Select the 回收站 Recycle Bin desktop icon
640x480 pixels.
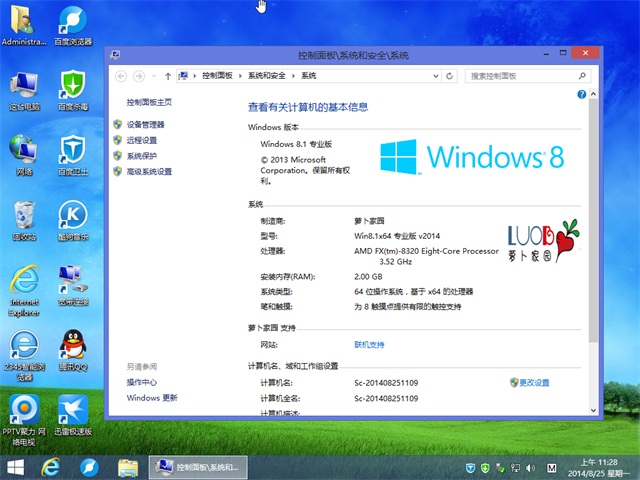(25, 217)
